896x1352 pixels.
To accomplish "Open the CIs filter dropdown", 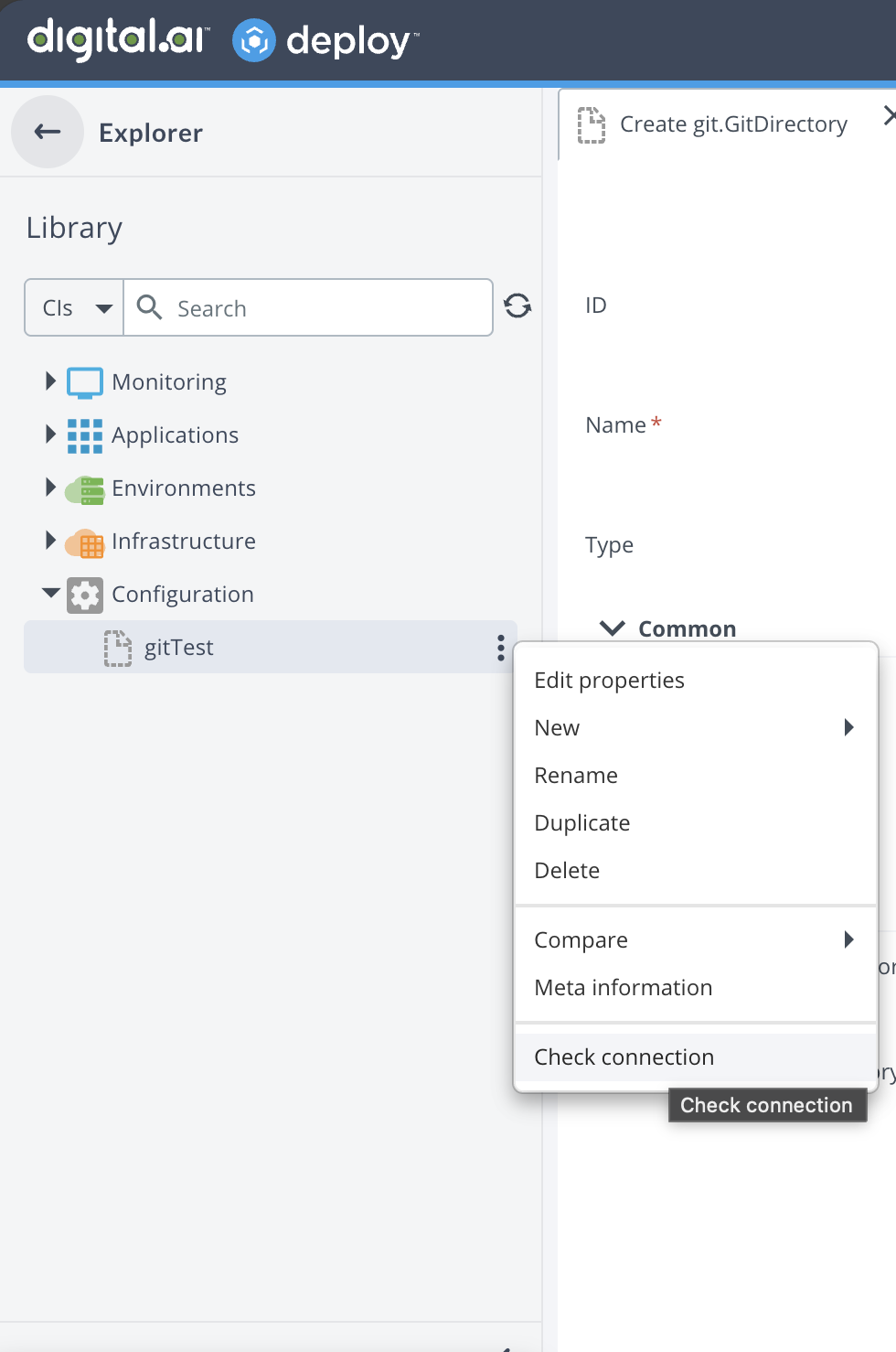I will tap(74, 307).
